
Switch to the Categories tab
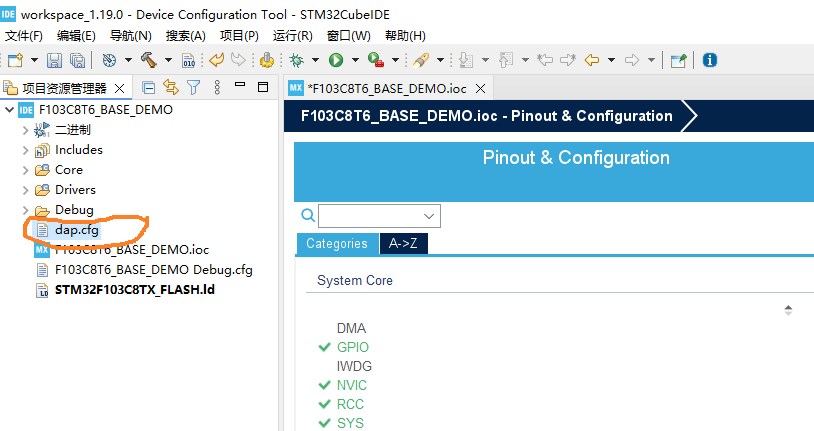[x=337, y=244]
